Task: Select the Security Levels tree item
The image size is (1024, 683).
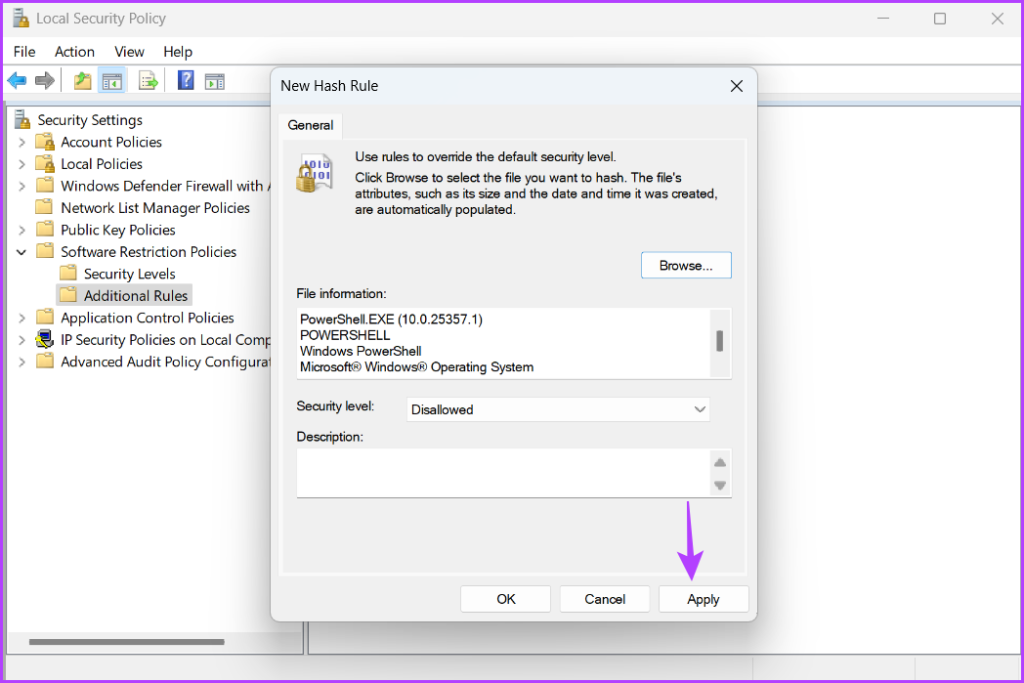Action: [129, 274]
